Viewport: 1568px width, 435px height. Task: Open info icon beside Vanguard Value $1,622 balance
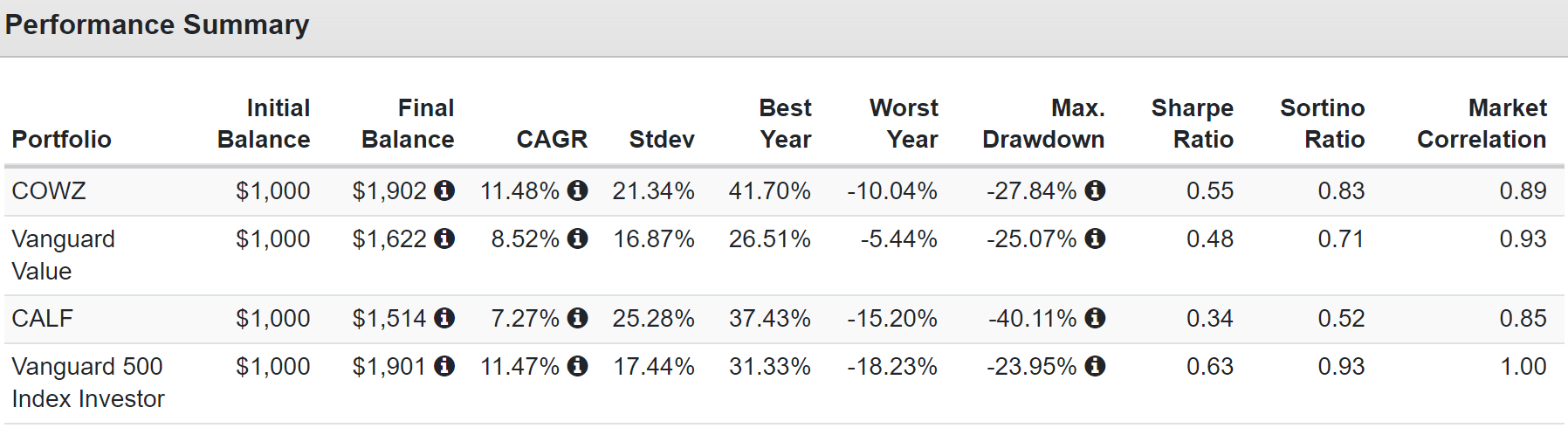(444, 238)
